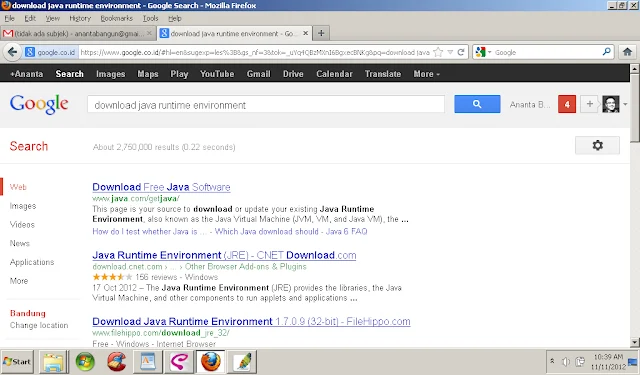Open the Edit menu
The height and width of the screenshot is (375, 640).
click(x=30, y=18)
